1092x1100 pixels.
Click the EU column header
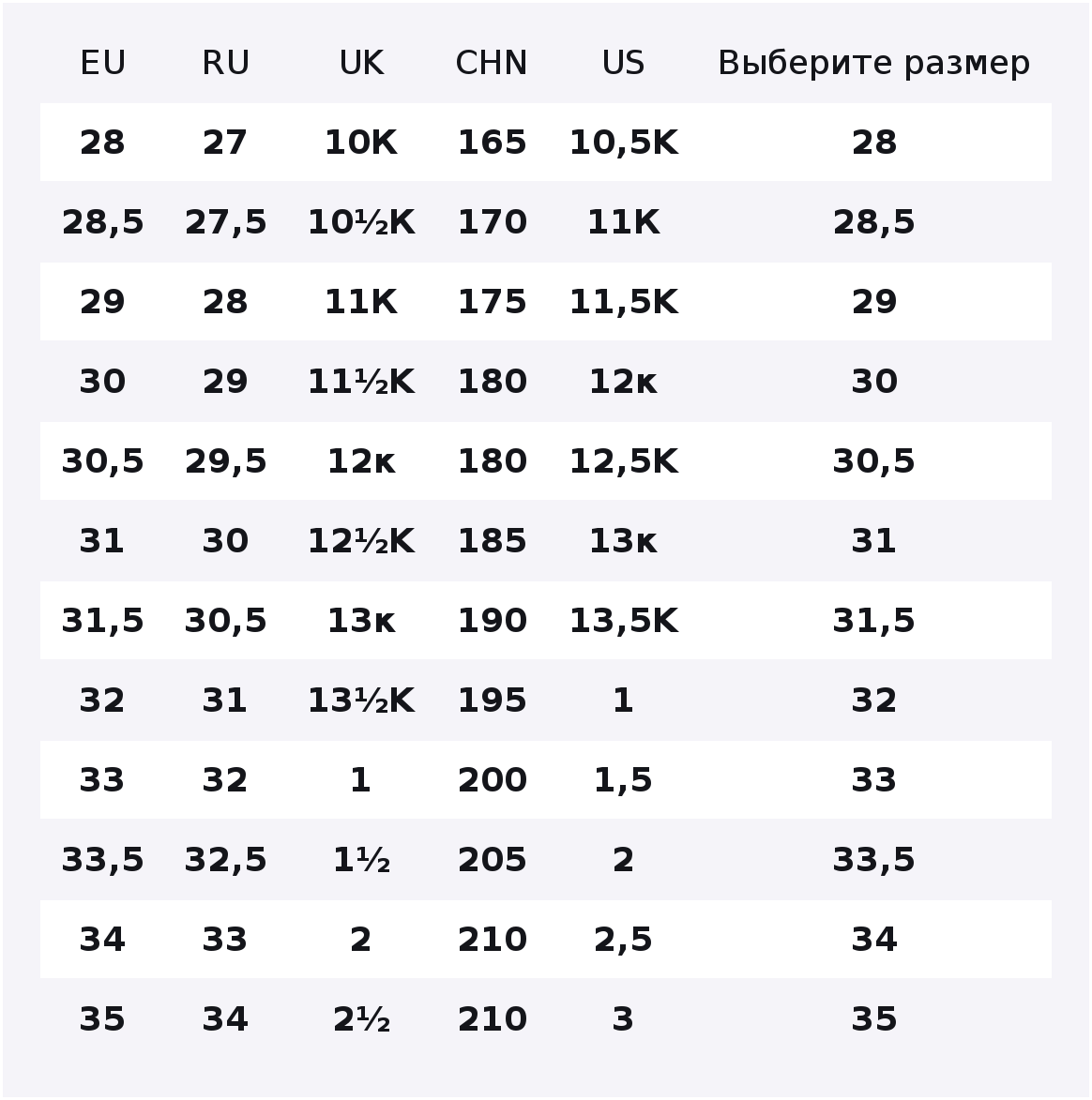point(102,63)
